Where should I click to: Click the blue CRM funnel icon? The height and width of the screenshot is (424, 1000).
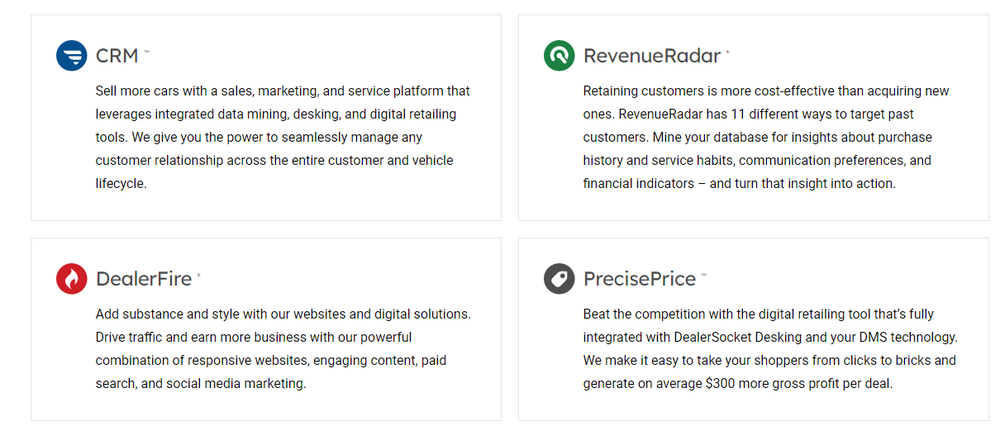(x=72, y=55)
